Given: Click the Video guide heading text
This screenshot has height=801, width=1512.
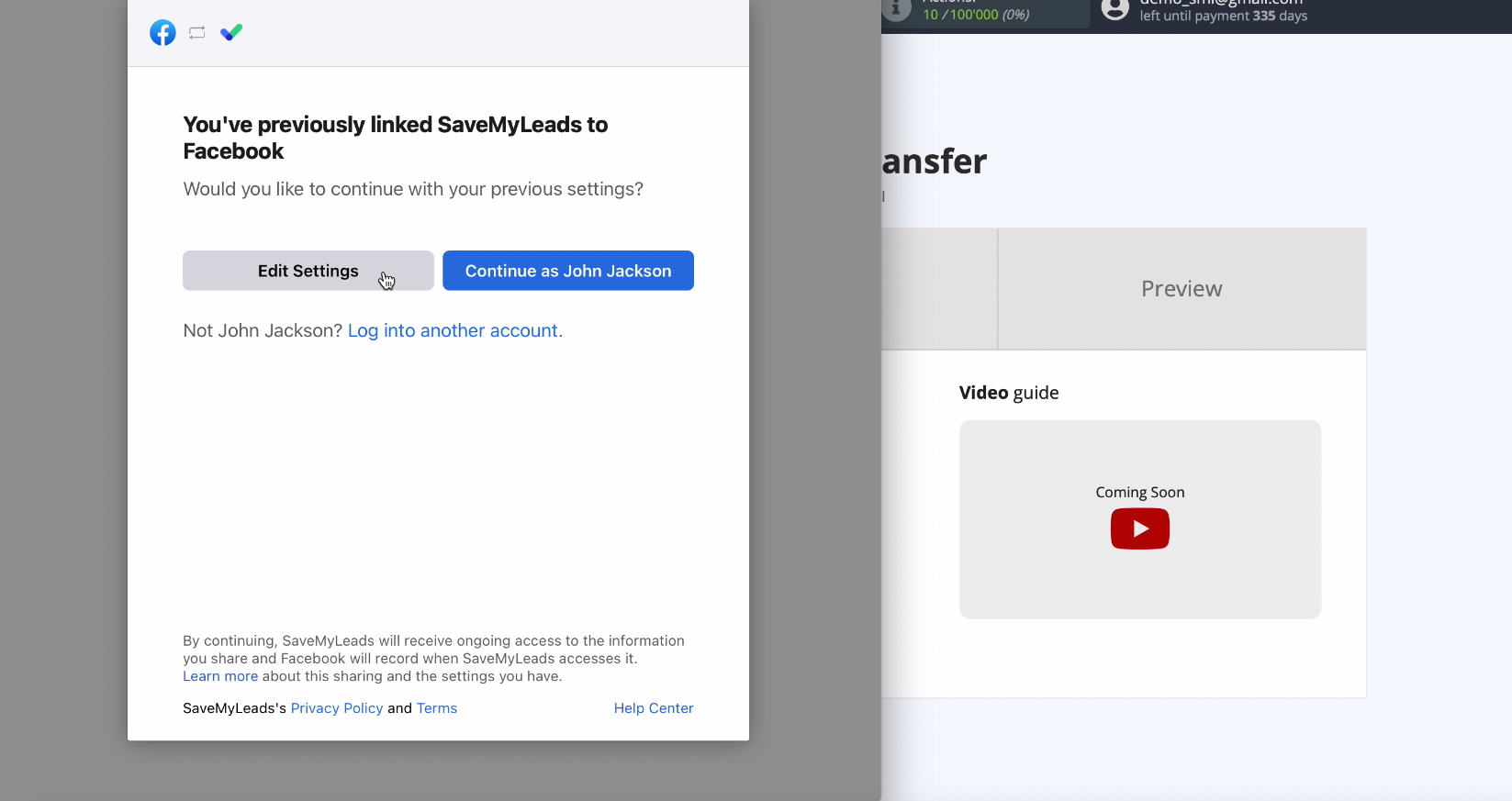Looking at the screenshot, I should (x=1009, y=393).
